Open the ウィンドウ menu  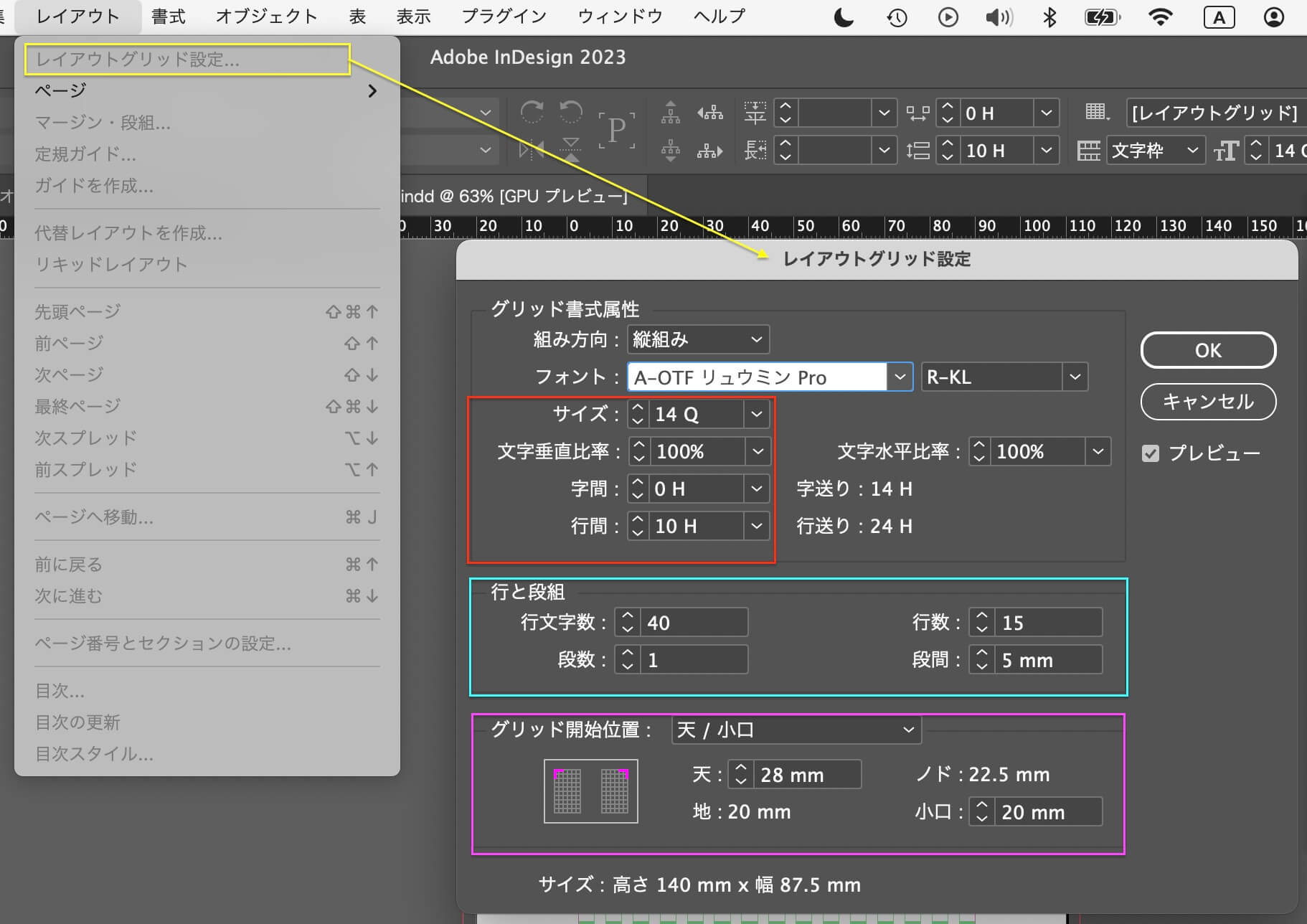pyautogui.click(x=620, y=16)
